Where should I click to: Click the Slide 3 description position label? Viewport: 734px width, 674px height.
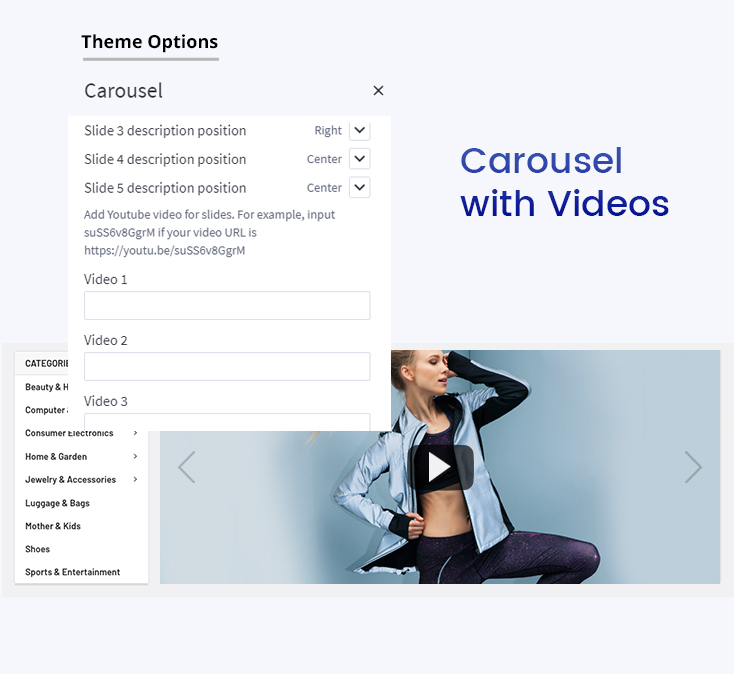click(x=165, y=131)
